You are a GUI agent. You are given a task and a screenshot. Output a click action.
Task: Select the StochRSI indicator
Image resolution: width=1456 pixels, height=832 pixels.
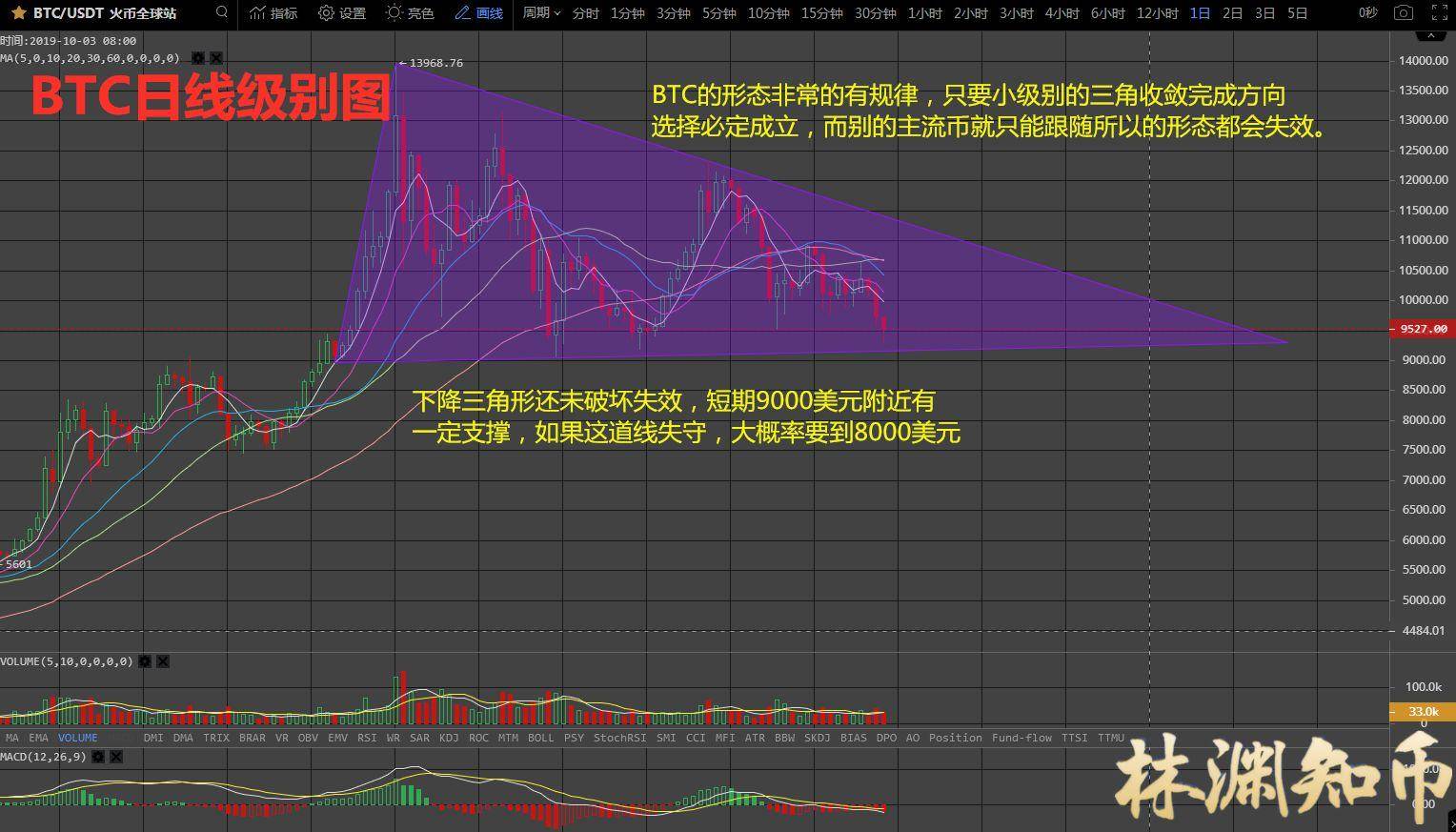pos(619,738)
